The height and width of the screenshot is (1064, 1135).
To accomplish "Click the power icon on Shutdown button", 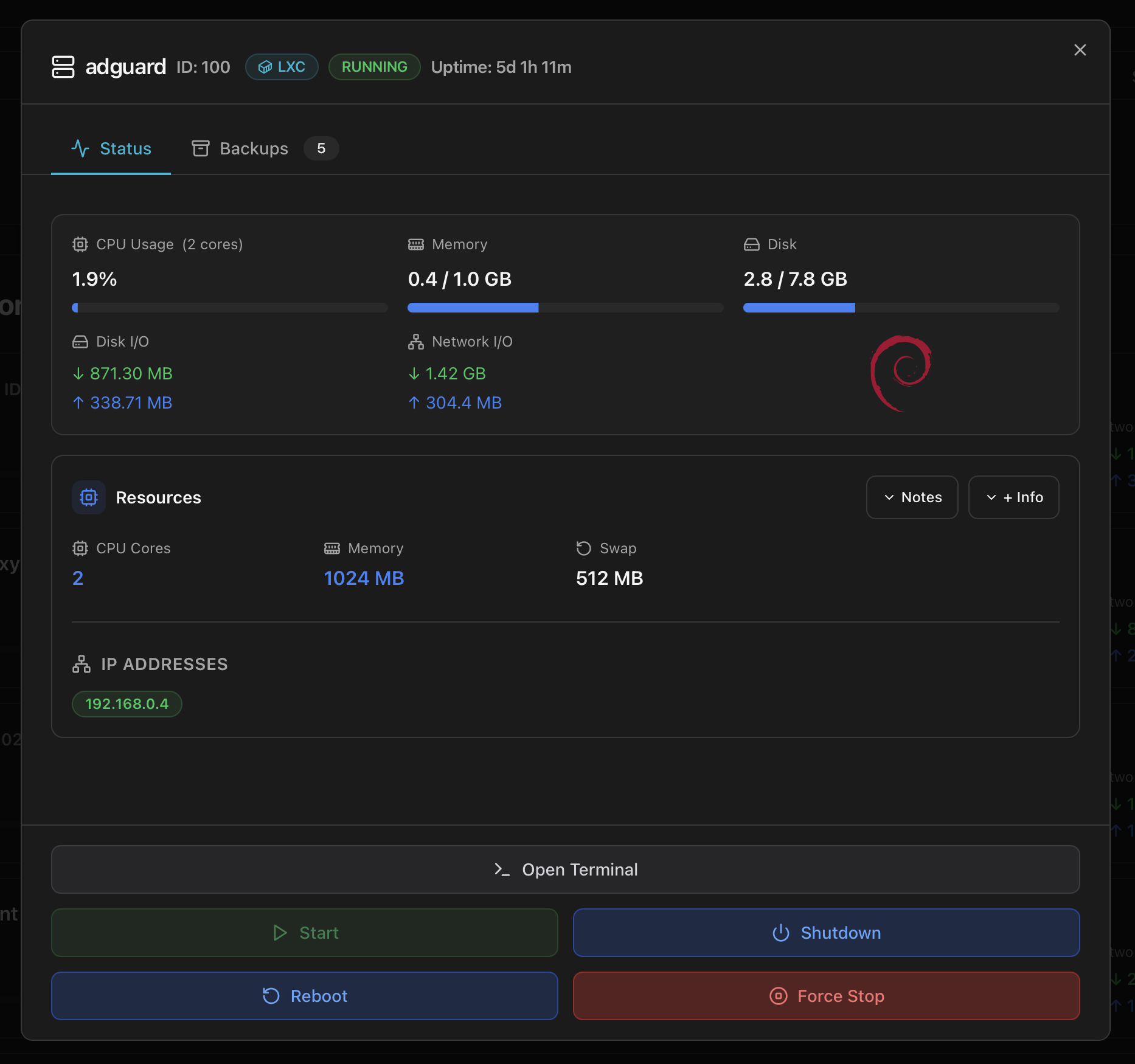I will (781, 933).
